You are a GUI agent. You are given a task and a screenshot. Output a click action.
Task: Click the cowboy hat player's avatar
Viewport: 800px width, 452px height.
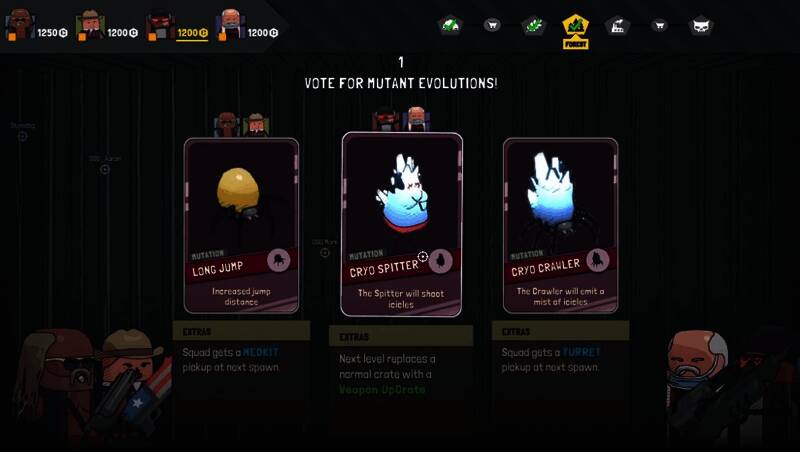tap(90, 24)
